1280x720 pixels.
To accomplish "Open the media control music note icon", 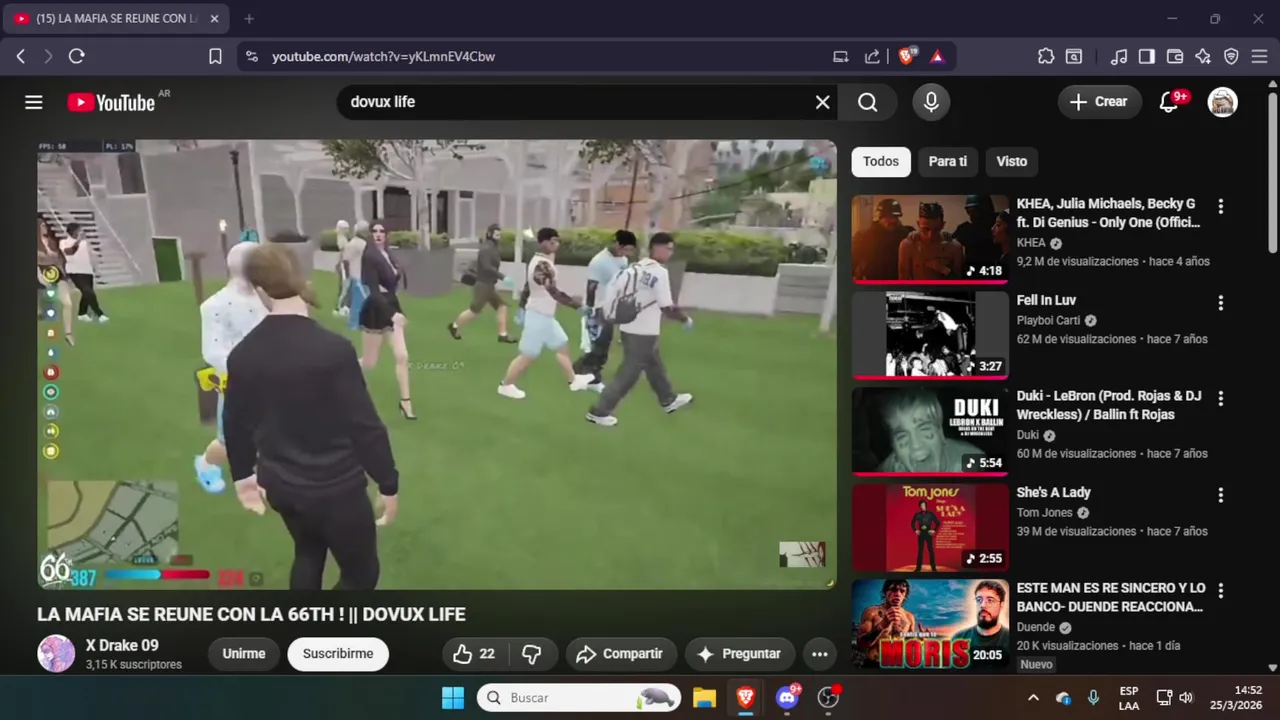I will pos(1120,56).
